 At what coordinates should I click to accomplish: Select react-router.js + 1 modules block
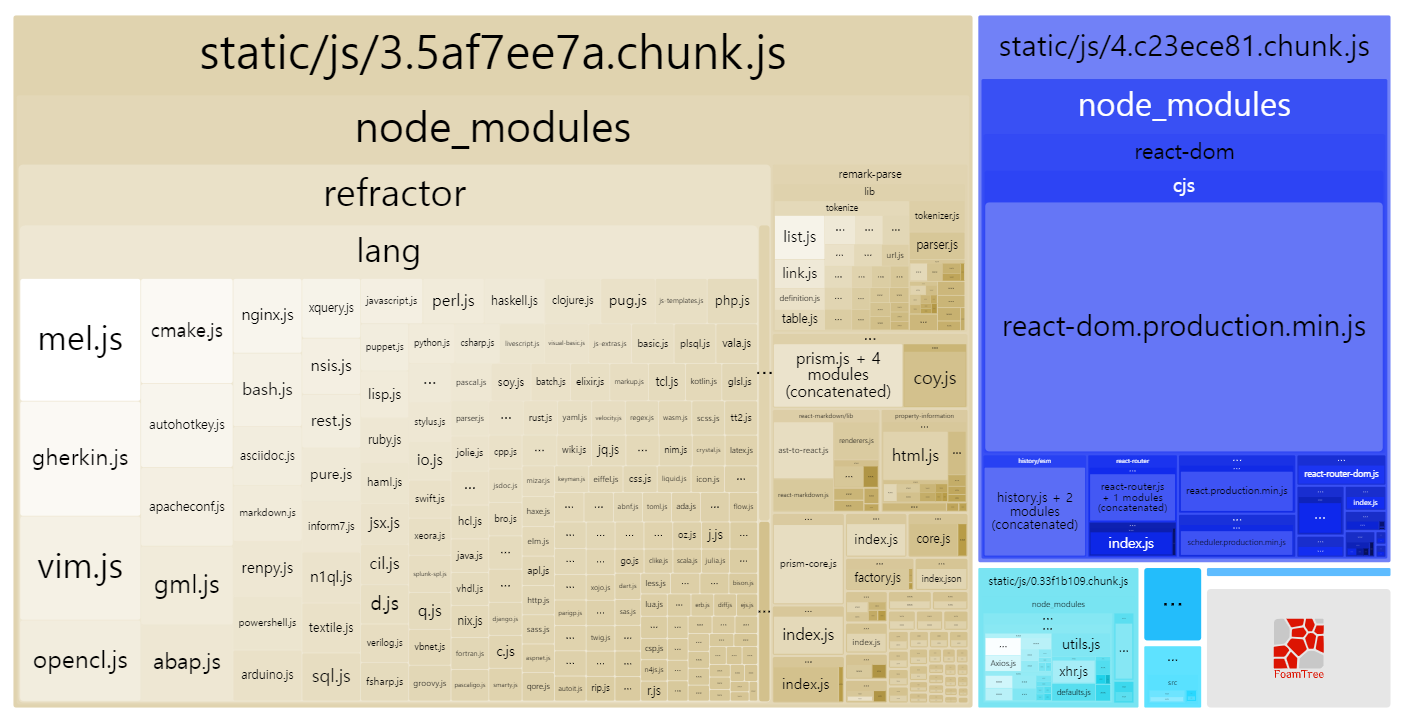click(1132, 497)
